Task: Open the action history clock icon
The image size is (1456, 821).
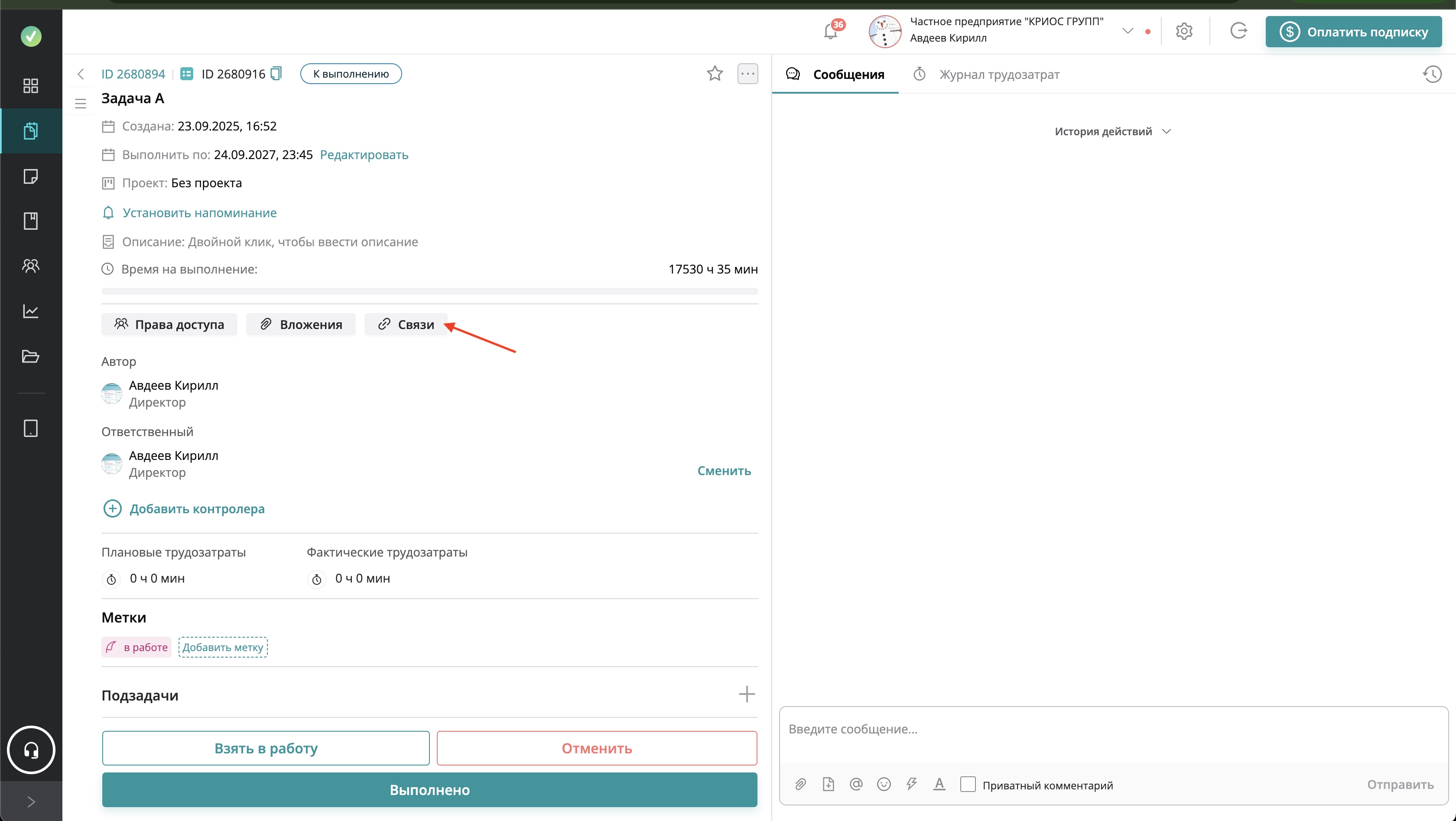Action: [1432, 74]
